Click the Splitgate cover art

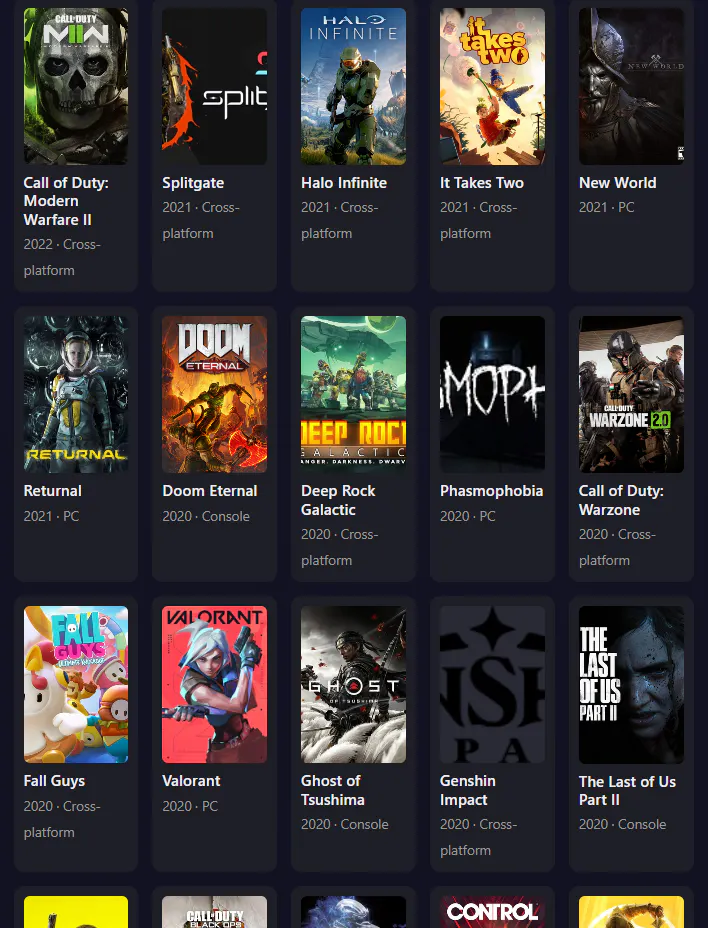click(214, 86)
